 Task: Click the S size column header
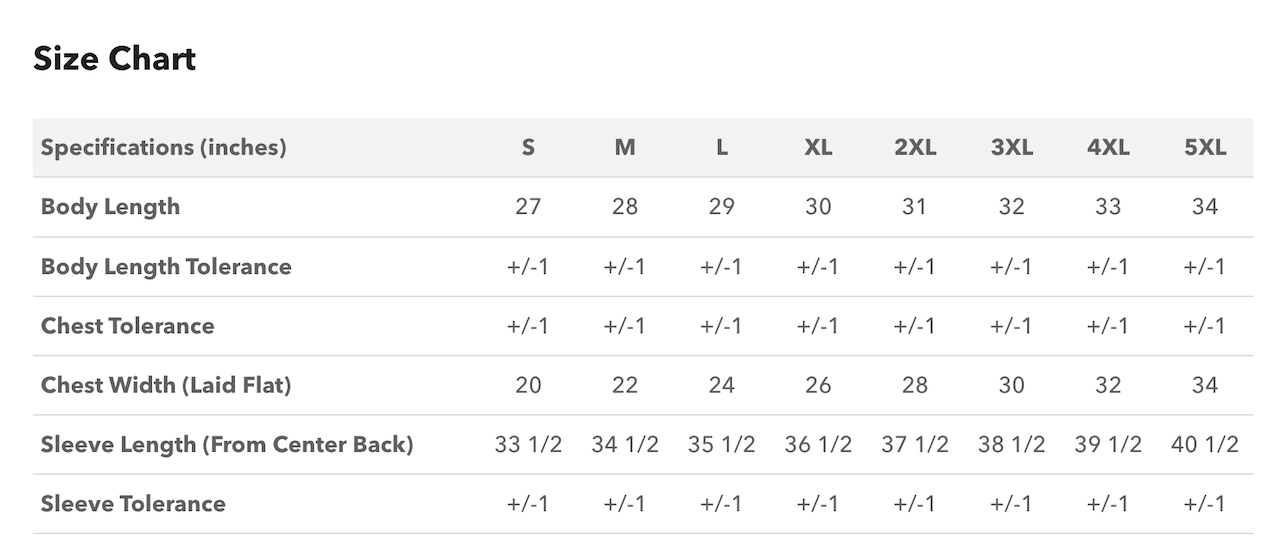(528, 148)
